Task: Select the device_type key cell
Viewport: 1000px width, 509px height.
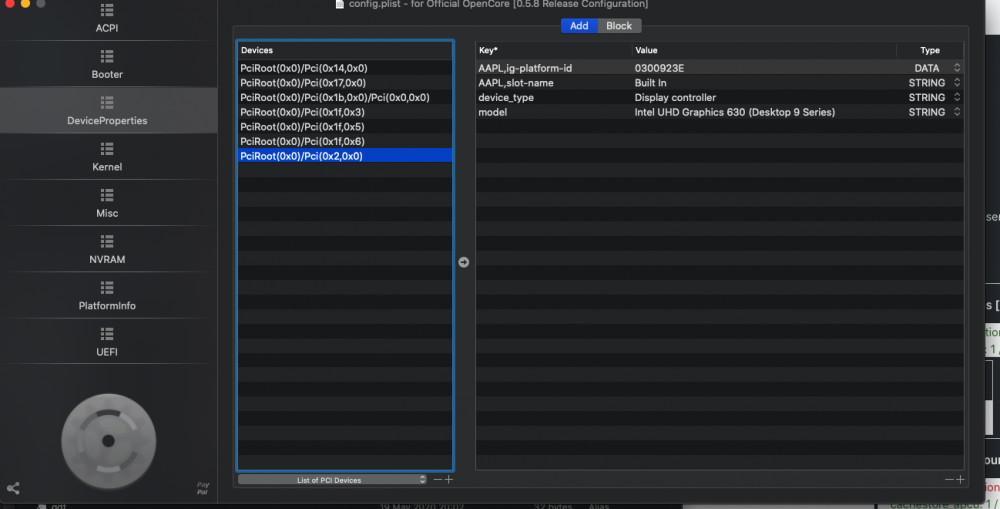Action: point(506,97)
